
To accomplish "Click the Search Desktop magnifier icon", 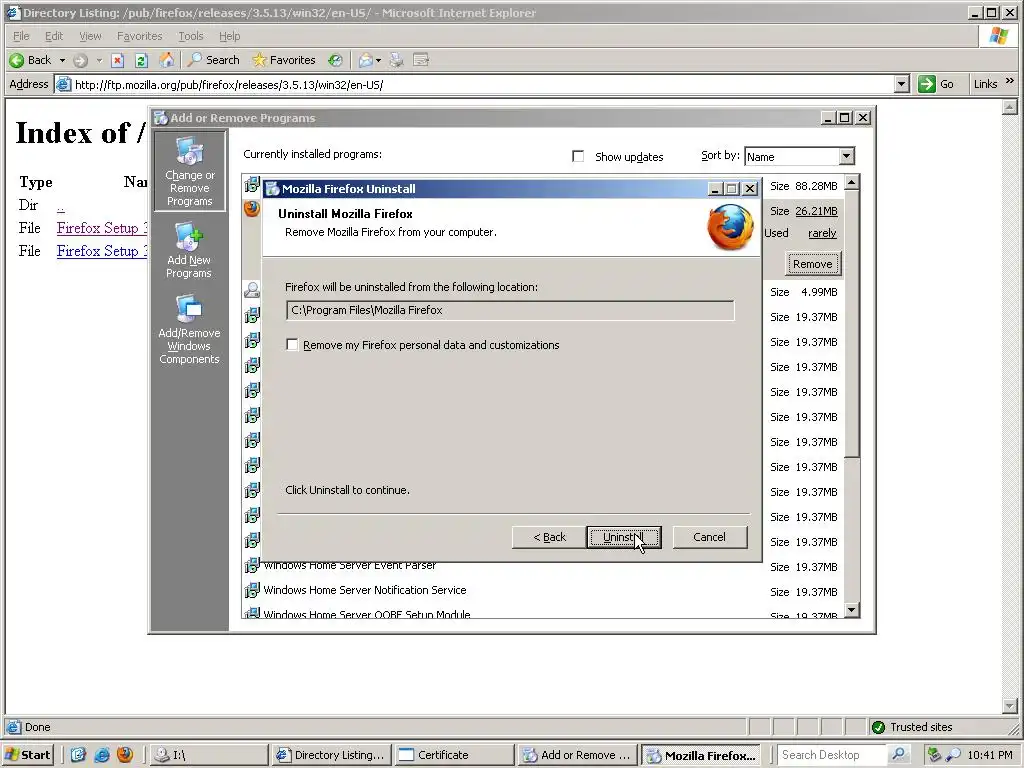I will (899, 755).
